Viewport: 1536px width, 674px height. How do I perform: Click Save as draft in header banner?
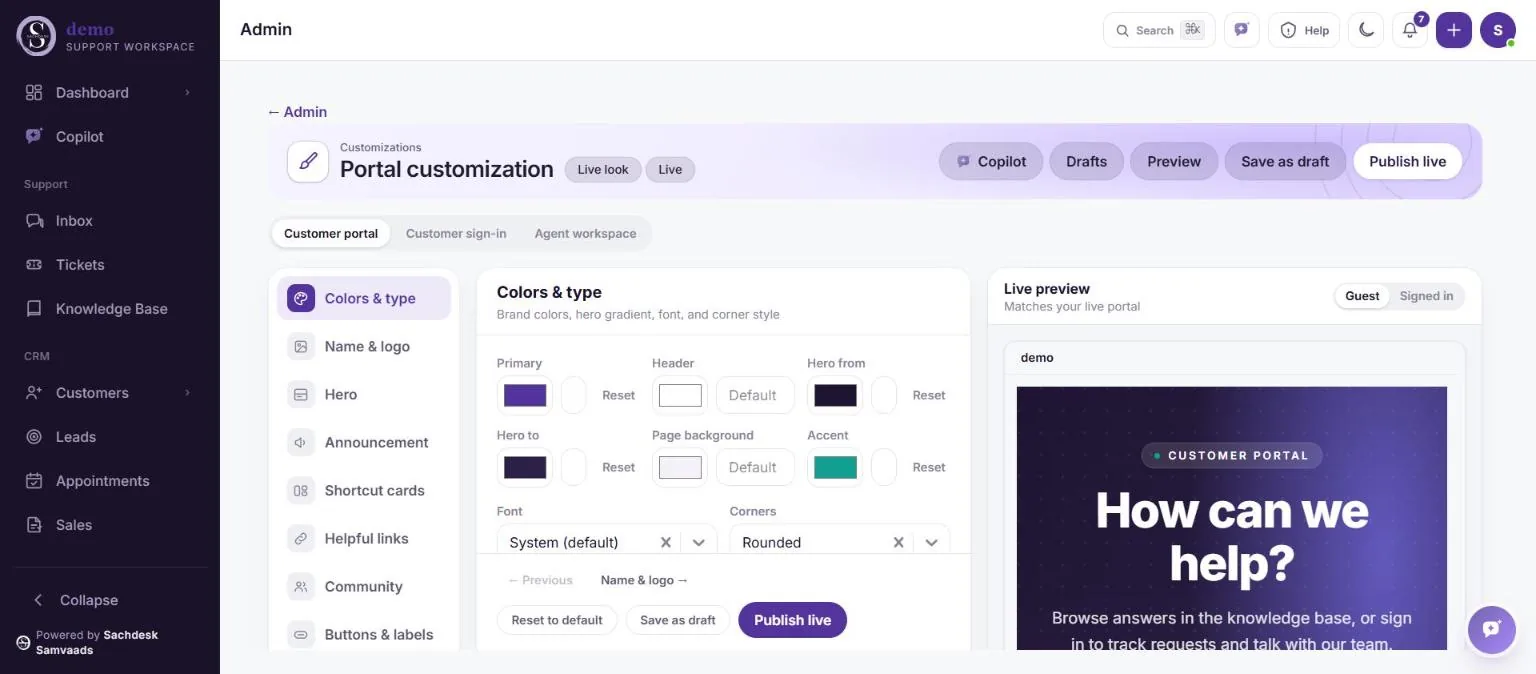(1285, 161)
